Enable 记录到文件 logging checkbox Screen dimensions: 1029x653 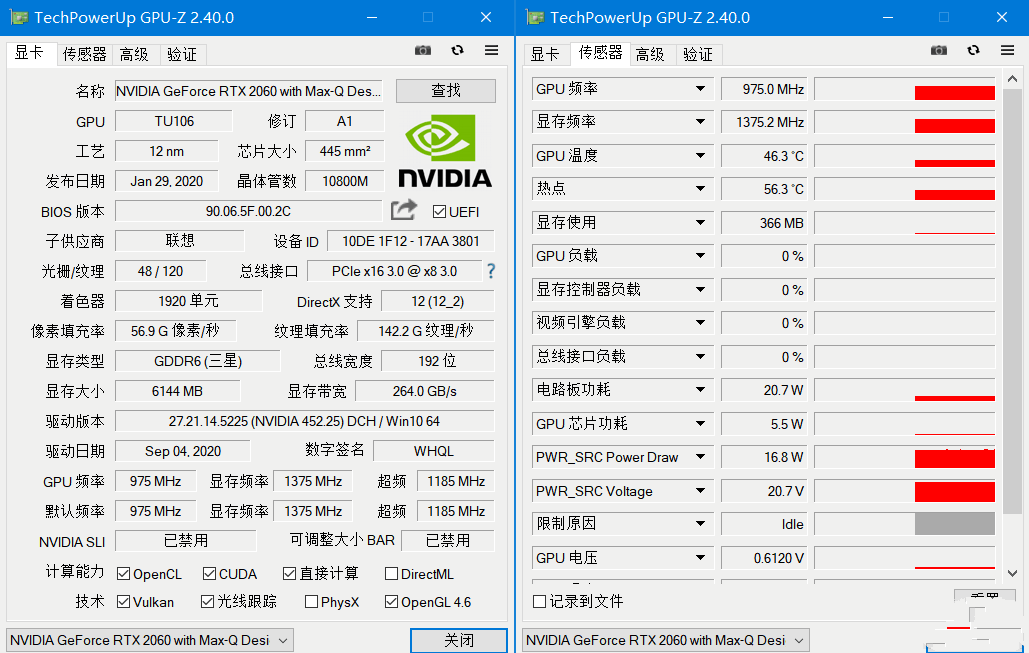pyautogui.click(x=538, y=601)
